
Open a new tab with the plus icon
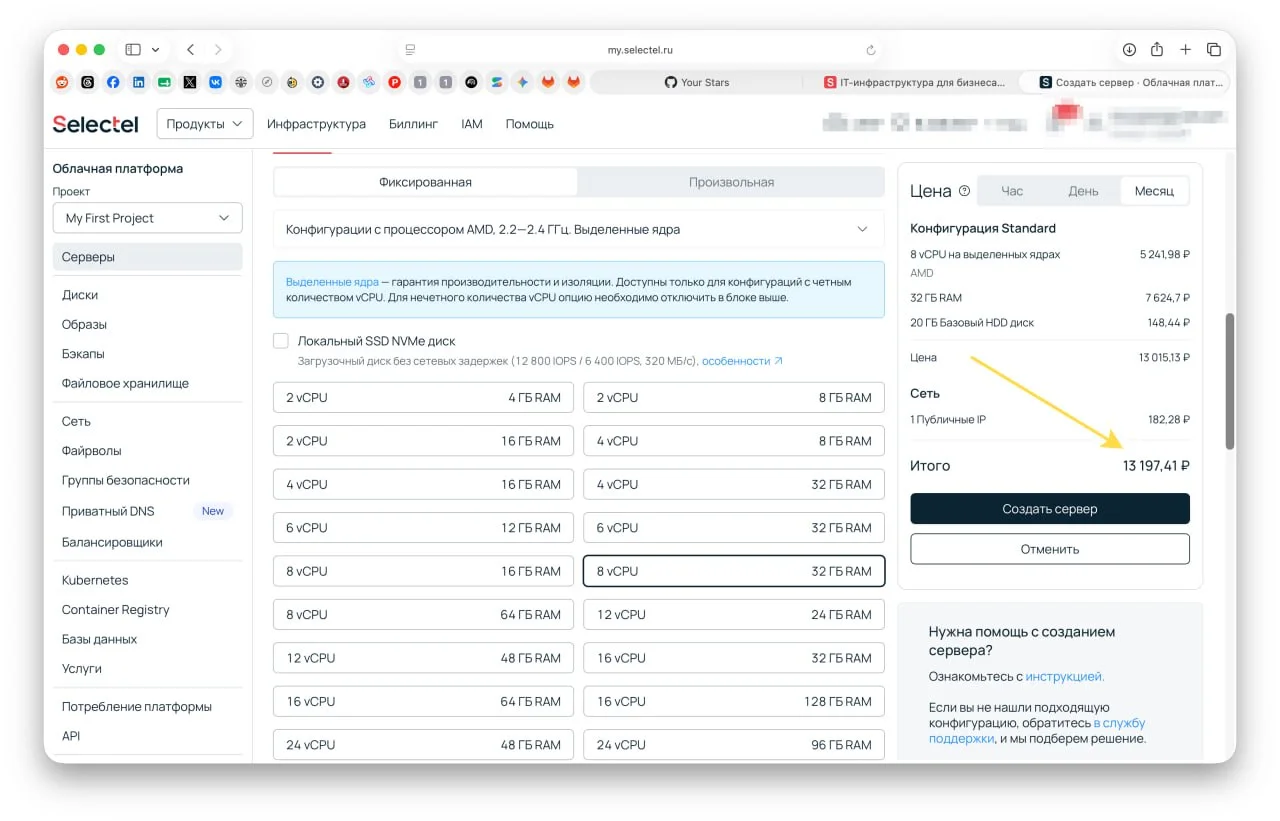(x=1185, y=49)
